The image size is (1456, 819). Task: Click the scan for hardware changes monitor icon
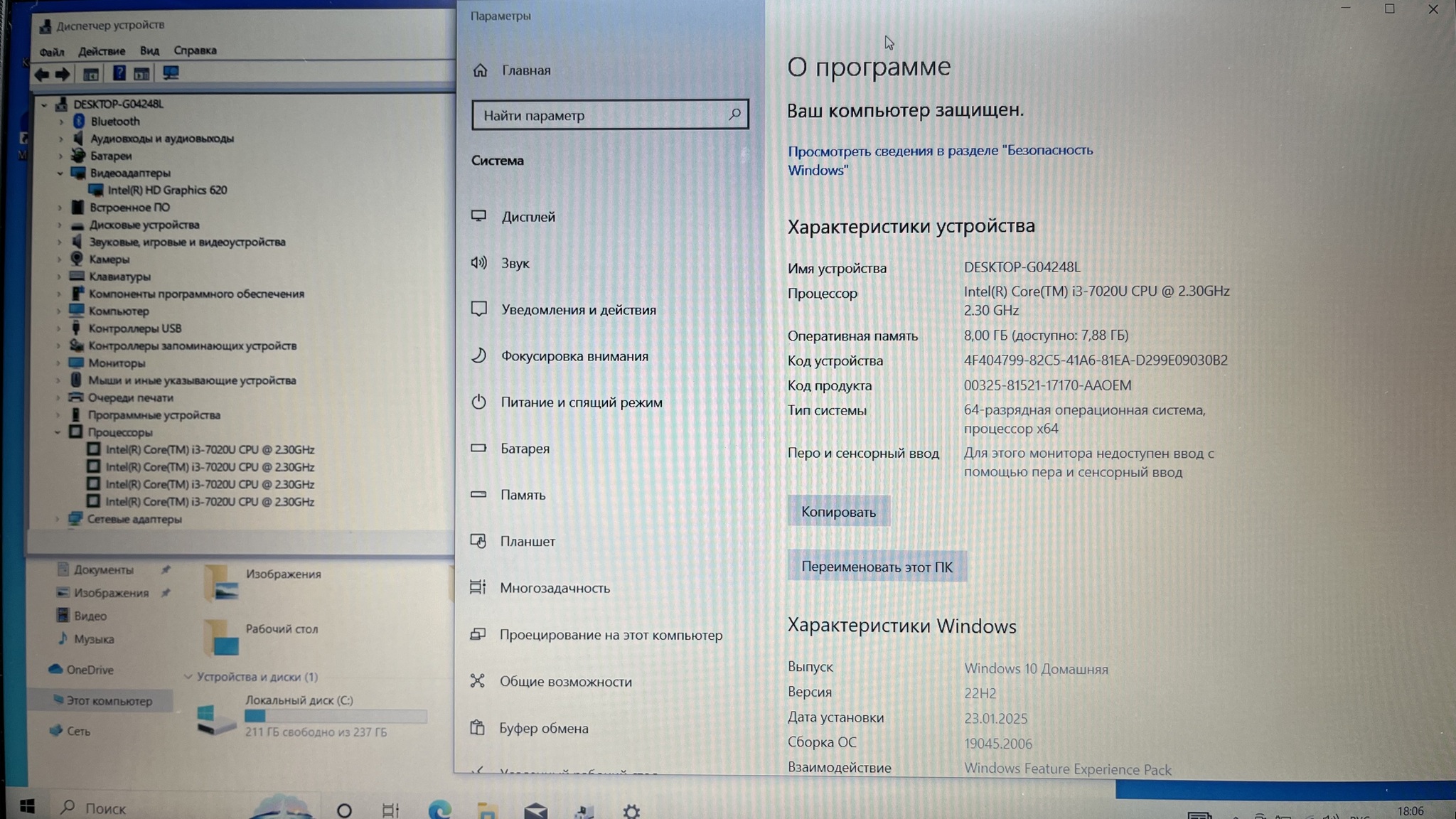171,73
